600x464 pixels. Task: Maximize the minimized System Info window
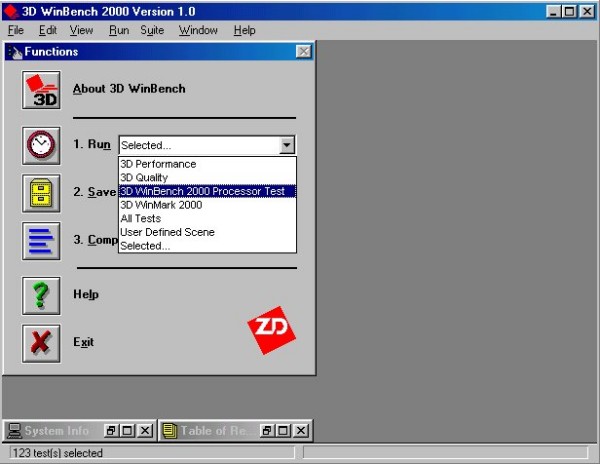click(127, 431)
